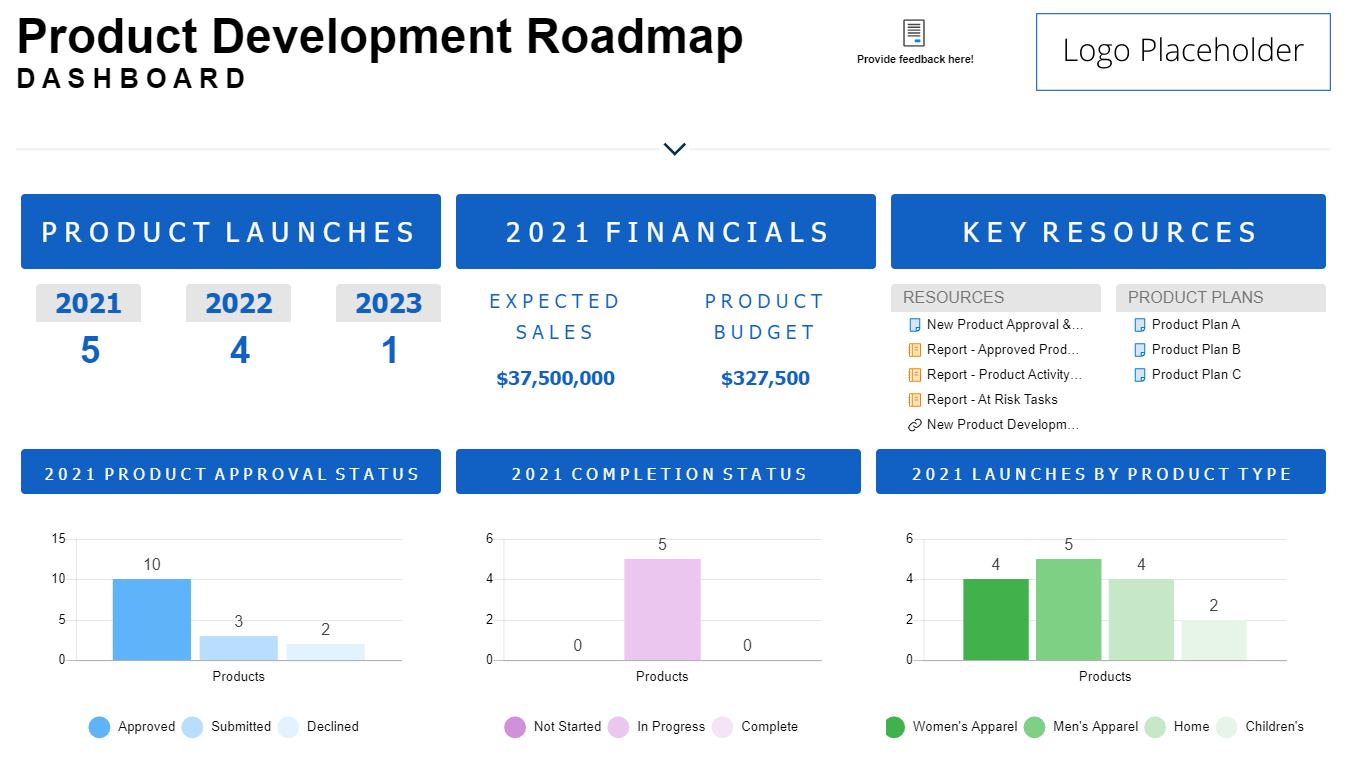The image size is (1350, 768).
Task: Click the feedback form icon
Action: pyautogui.click(x=914, y=33)
